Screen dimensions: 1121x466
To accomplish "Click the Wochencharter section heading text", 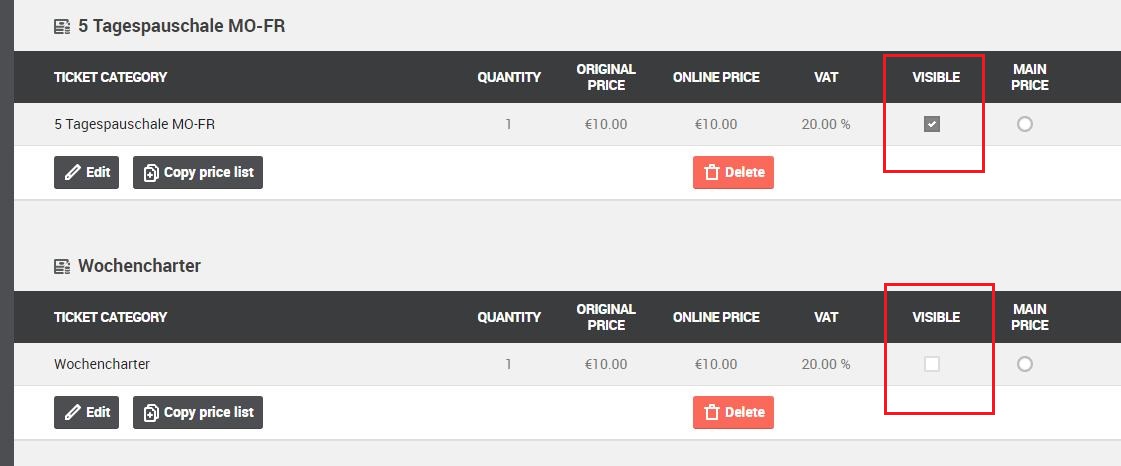I will pos(139,266).
